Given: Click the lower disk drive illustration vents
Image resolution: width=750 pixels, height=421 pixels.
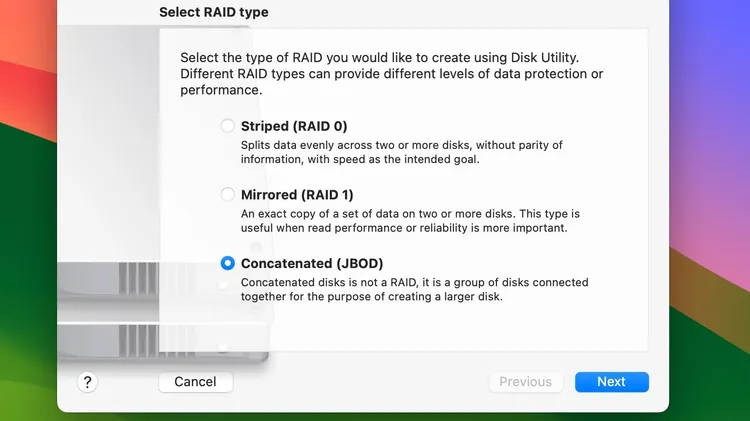Looking at the screenshot, I should (x=139, y=341).
